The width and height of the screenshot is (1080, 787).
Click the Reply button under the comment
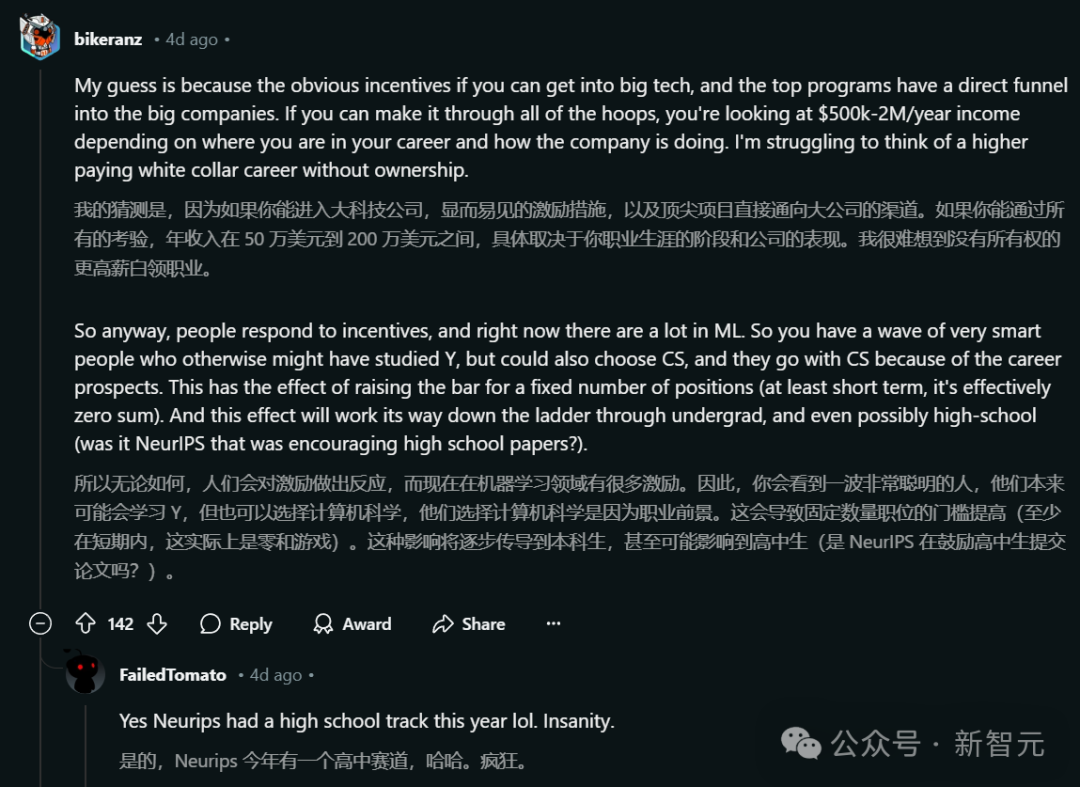pos(236,624)
